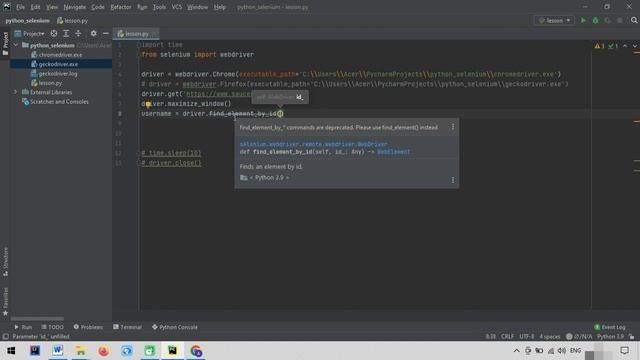
Task: Open the TODO tool window
Action: point(52,327)
